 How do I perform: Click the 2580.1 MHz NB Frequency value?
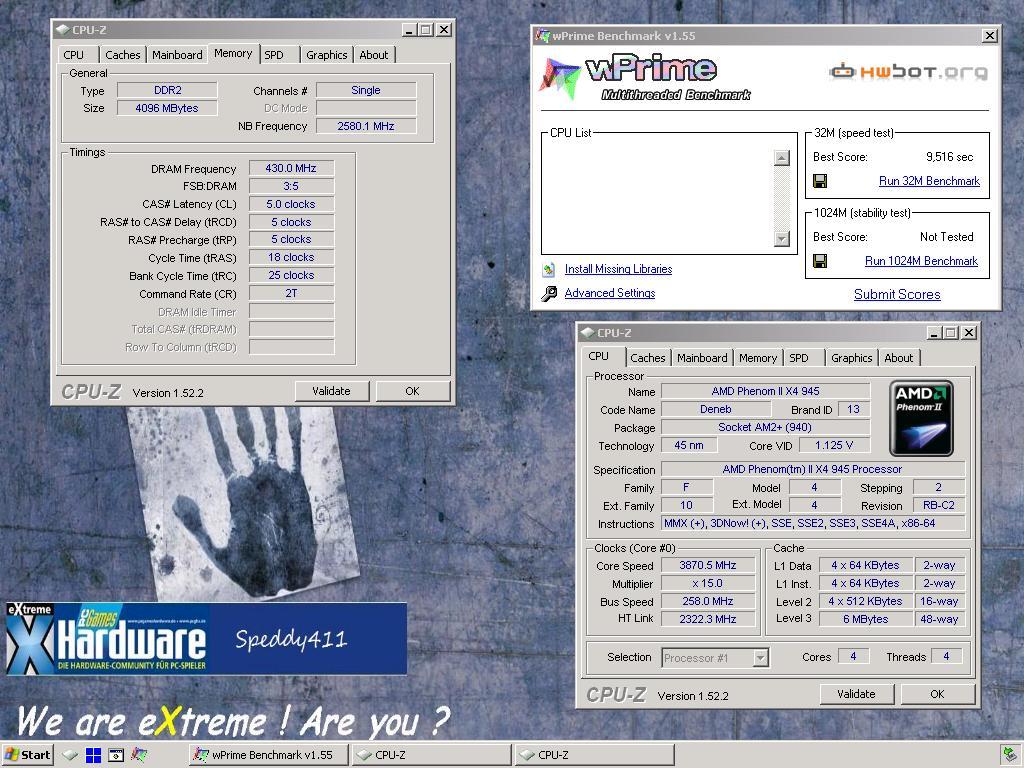[x=366, y=126]
